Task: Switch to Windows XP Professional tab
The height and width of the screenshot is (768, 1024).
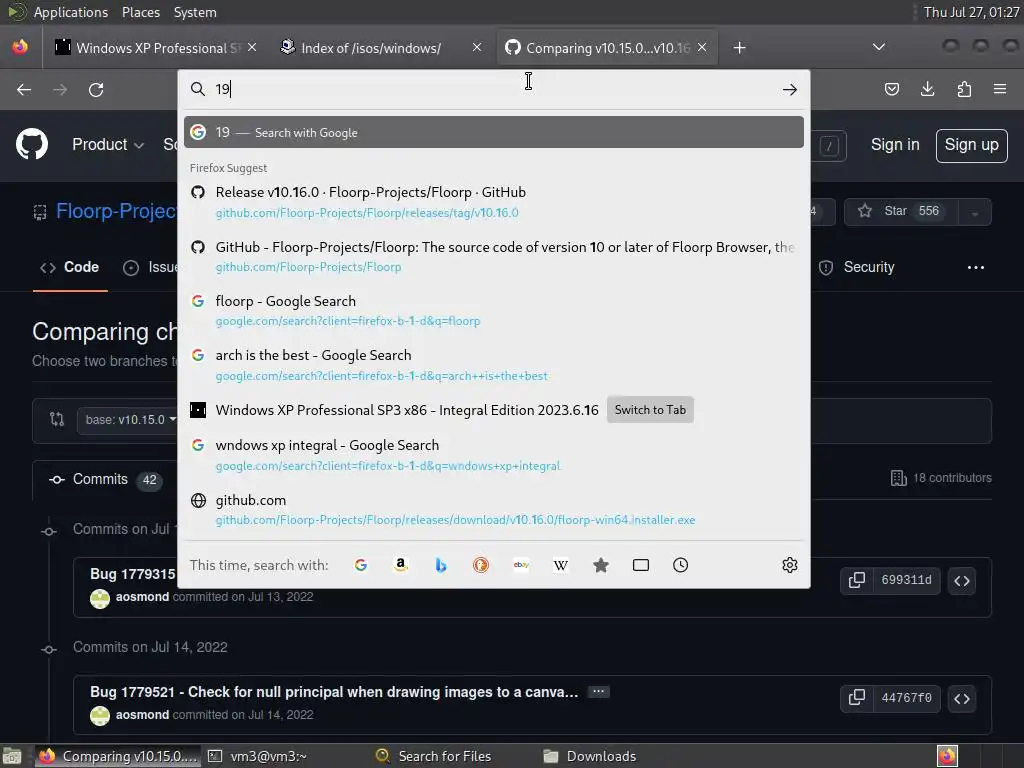Action: click(155, 48)
